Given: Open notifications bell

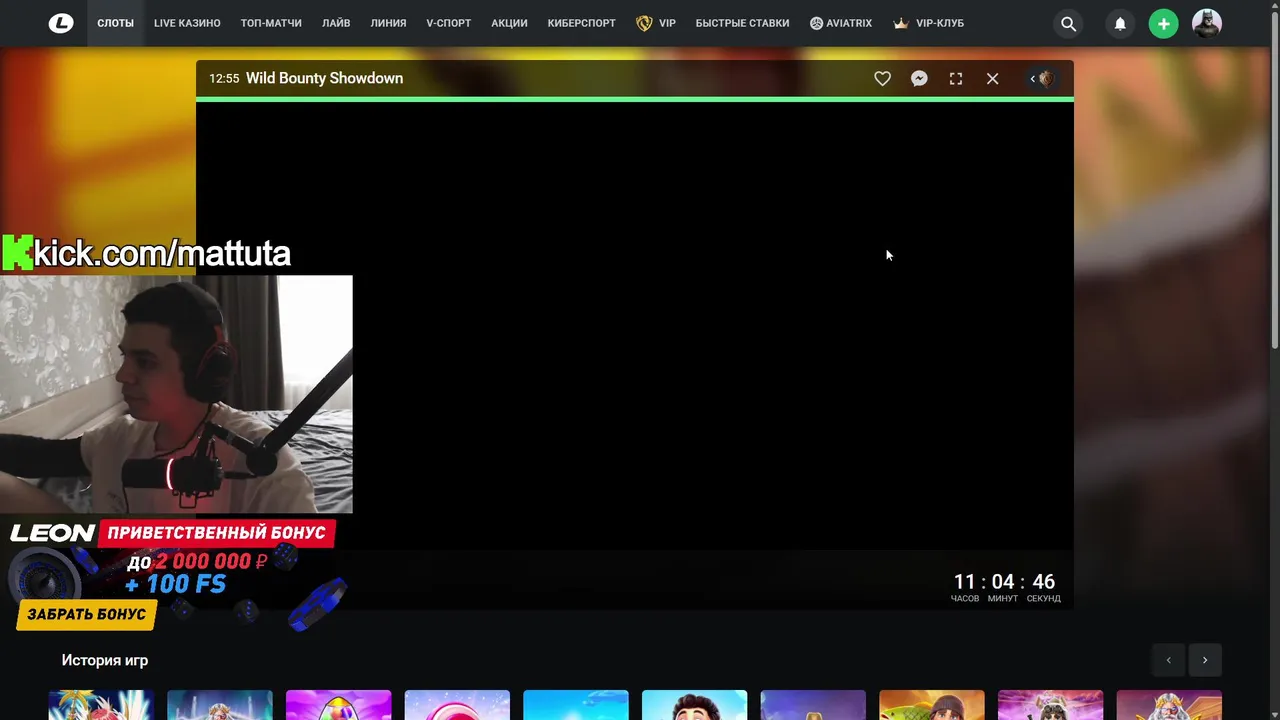Looking at the screenshot, I should click(1120, 24).
